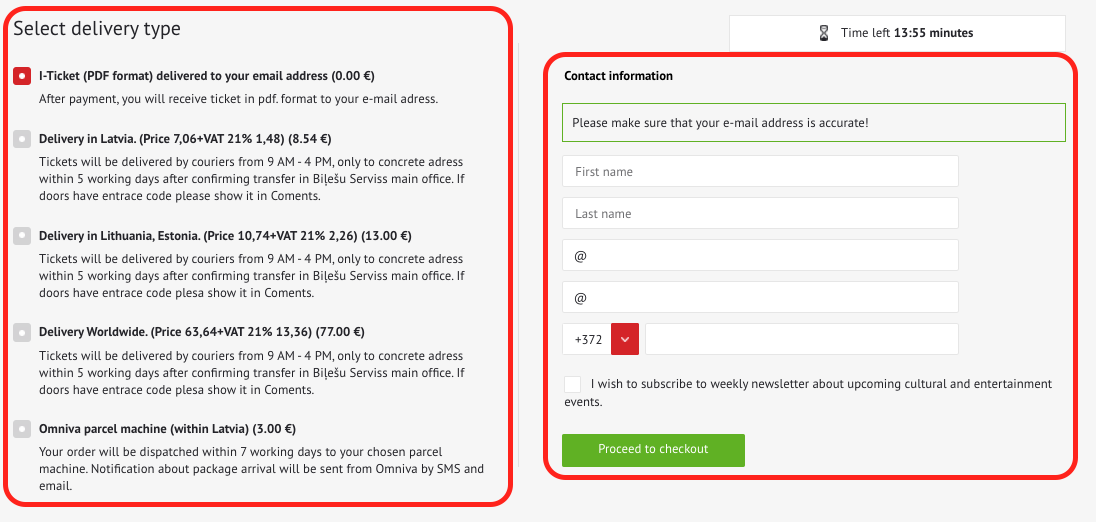This screenshot has width=1096, height=522.
Task: Click the e-mail accuracy notice box
Action: coord(814,122)
